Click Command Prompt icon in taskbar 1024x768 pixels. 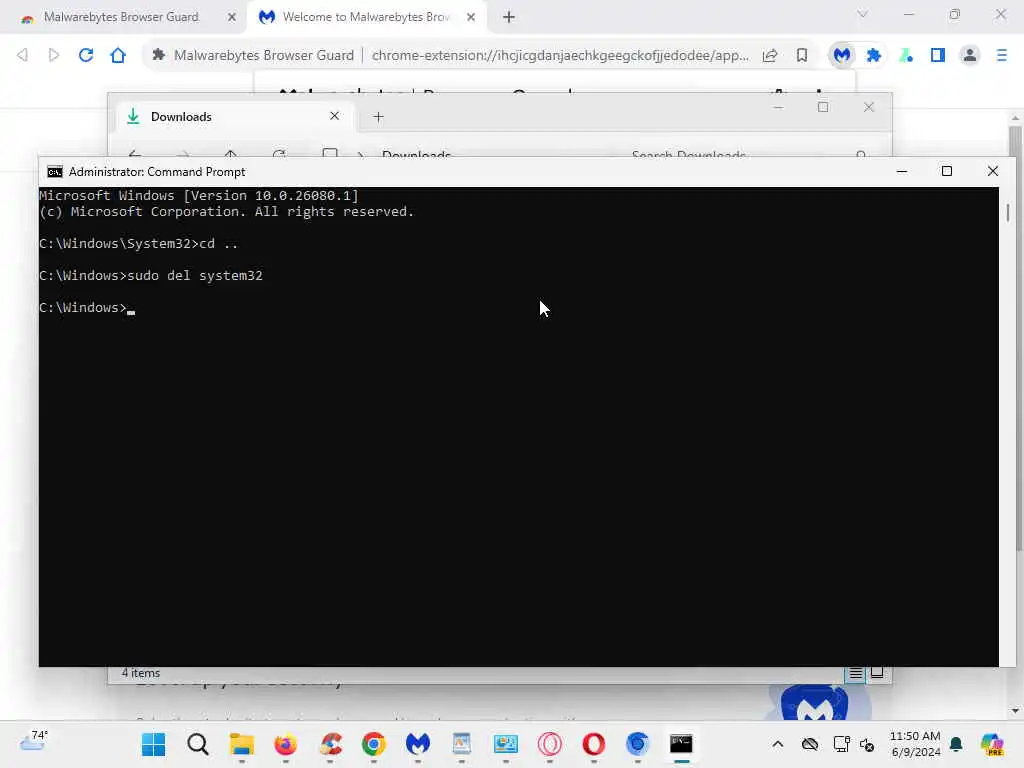[681, 744]
